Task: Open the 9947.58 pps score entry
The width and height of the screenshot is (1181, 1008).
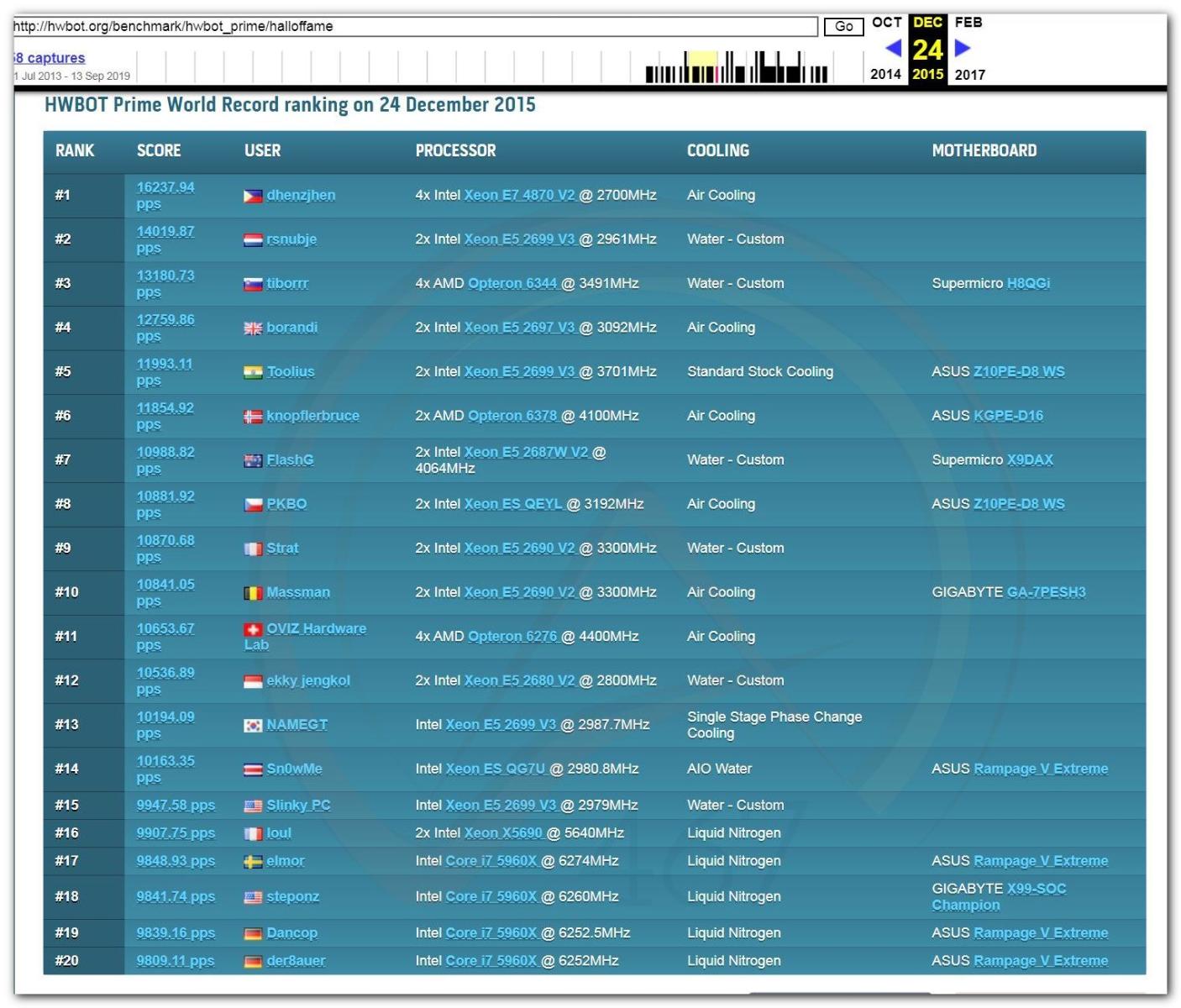Action: coord(176,806)
